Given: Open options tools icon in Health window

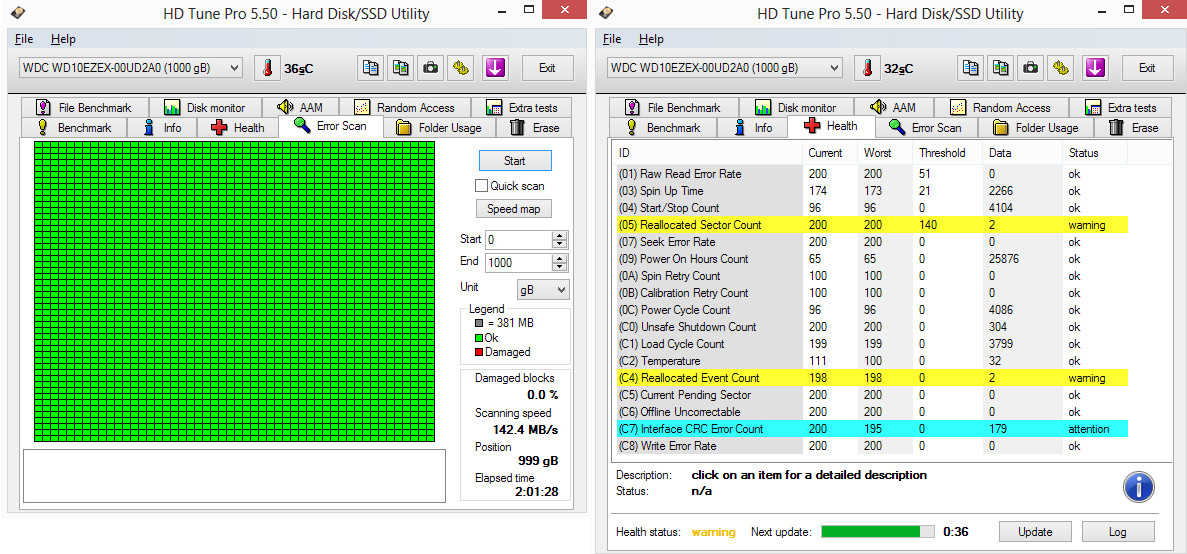Looking at the screenshot, I should pyautogui.click(x=1061, y=67).
